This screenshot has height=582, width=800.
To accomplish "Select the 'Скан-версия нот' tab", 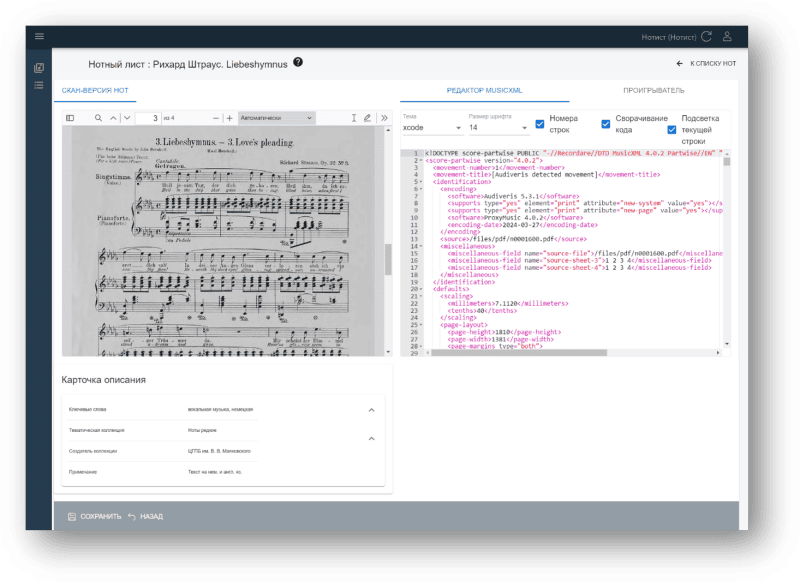I will (x=95, y=90).
